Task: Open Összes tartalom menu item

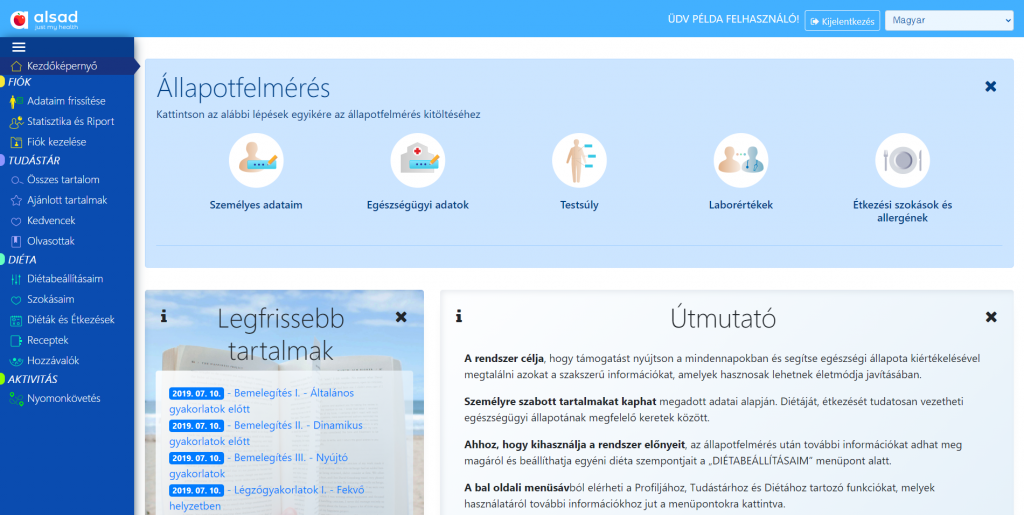Action: (63, 179)
